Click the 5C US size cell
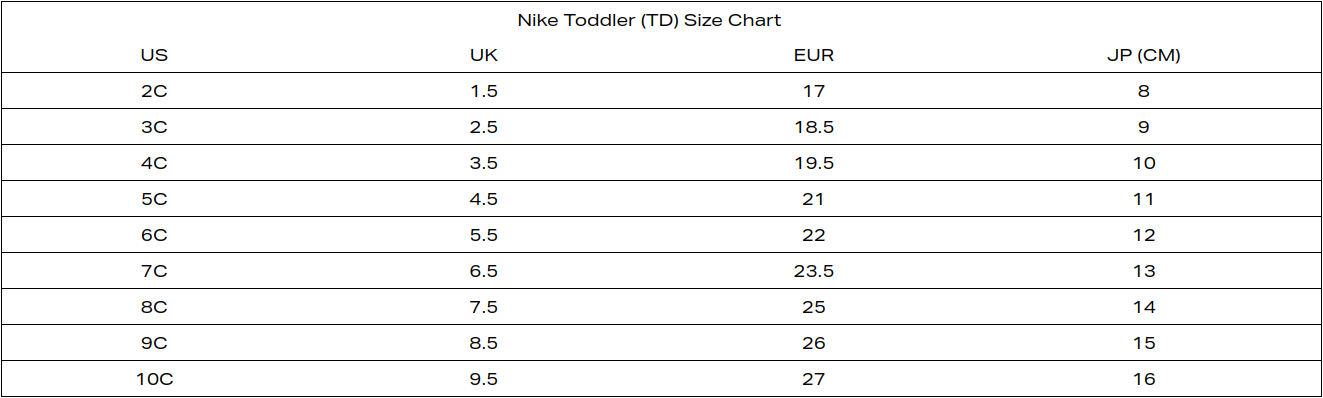Image resolution: width=1323 pixels, height=398 pixels. [x=154, y=199]
